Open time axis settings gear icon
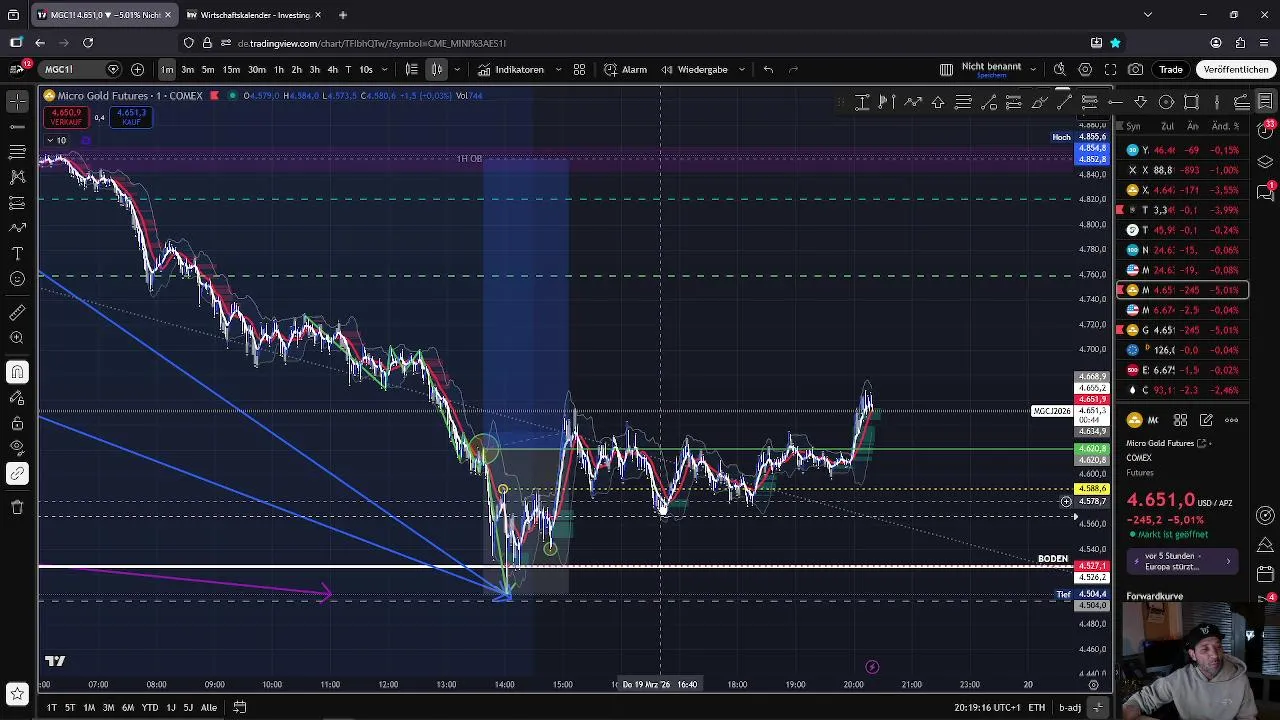The height and width of the screenshot is (720, 1280). click(1094, 685)
